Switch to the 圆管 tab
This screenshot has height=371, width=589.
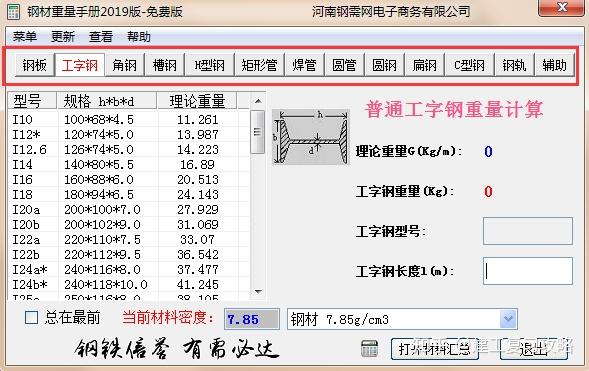click(344, 65)
